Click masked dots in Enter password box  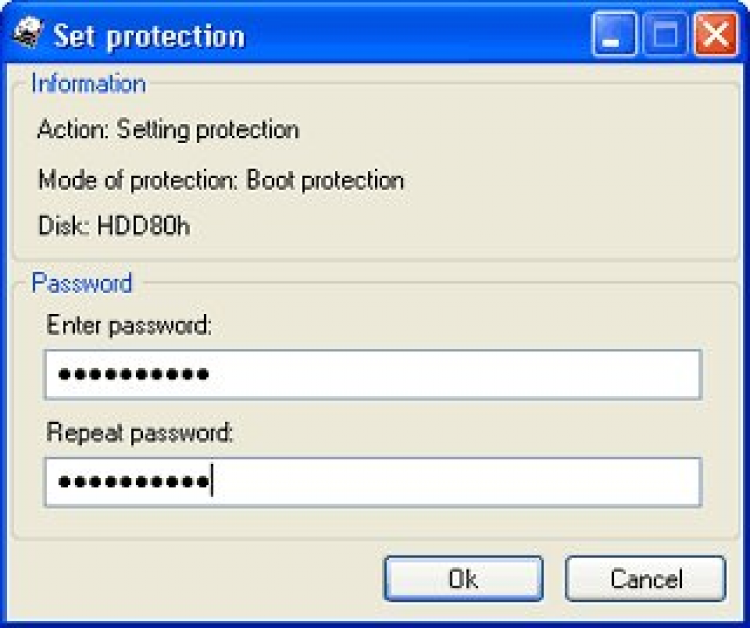pos(133,374)
